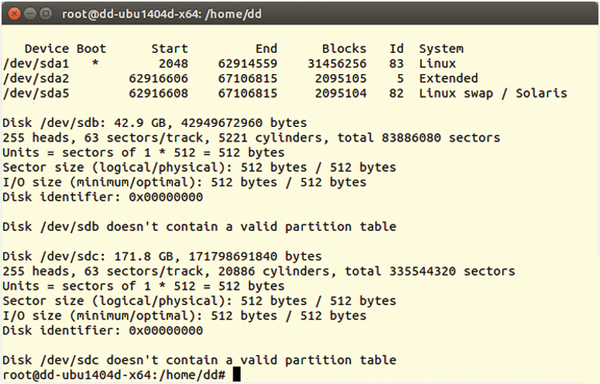Click blocks value 2095105
600x384 pixels.
click(341, 78)
